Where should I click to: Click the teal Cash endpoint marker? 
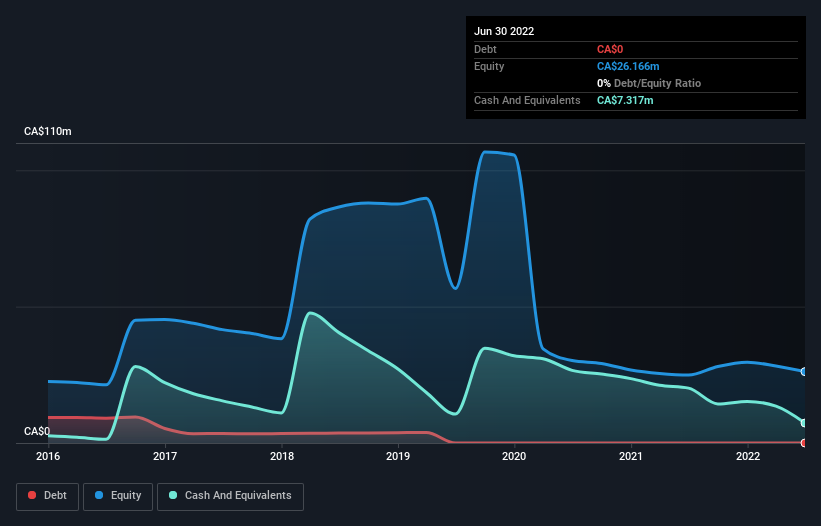(x=804, y=422)
